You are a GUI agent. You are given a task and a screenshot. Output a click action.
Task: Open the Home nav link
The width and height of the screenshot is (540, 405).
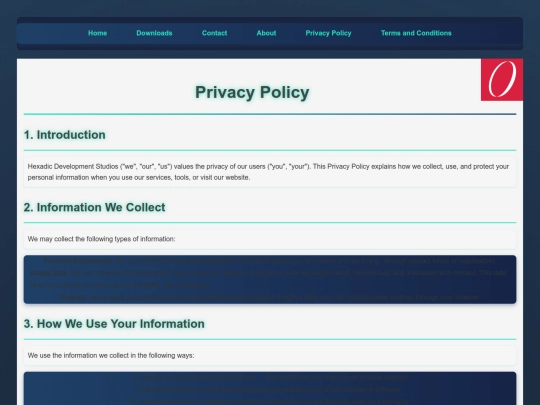[97, 33]
